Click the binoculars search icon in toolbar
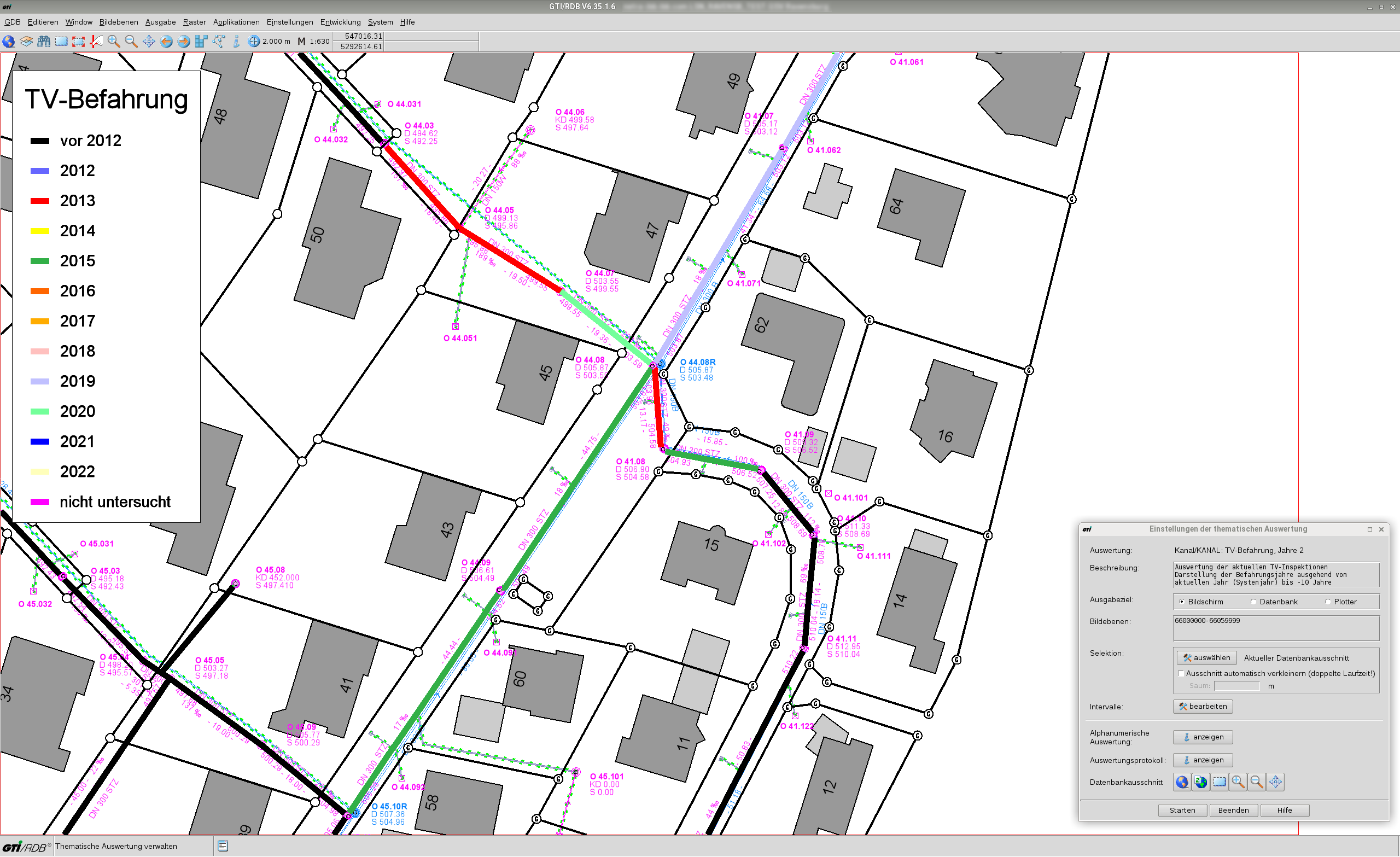 [44, 42]
